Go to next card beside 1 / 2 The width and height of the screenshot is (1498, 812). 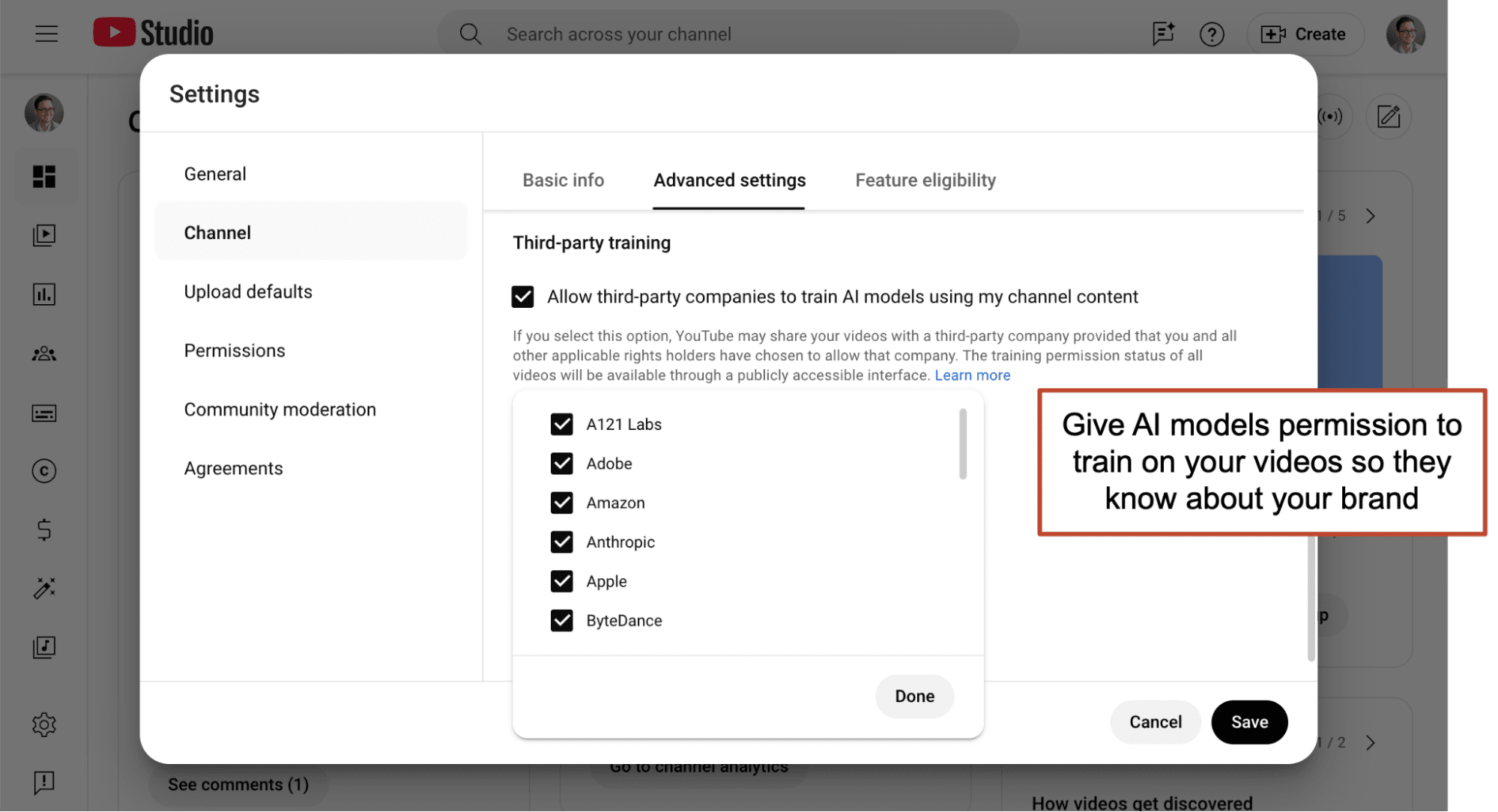point(1371,743)
